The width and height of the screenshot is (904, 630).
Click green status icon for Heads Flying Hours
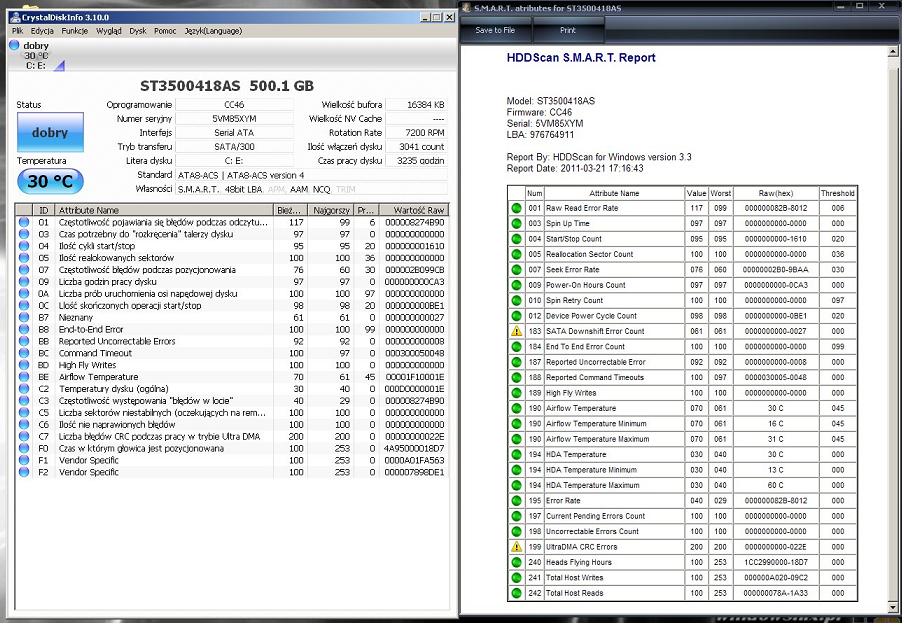(517, 562)
